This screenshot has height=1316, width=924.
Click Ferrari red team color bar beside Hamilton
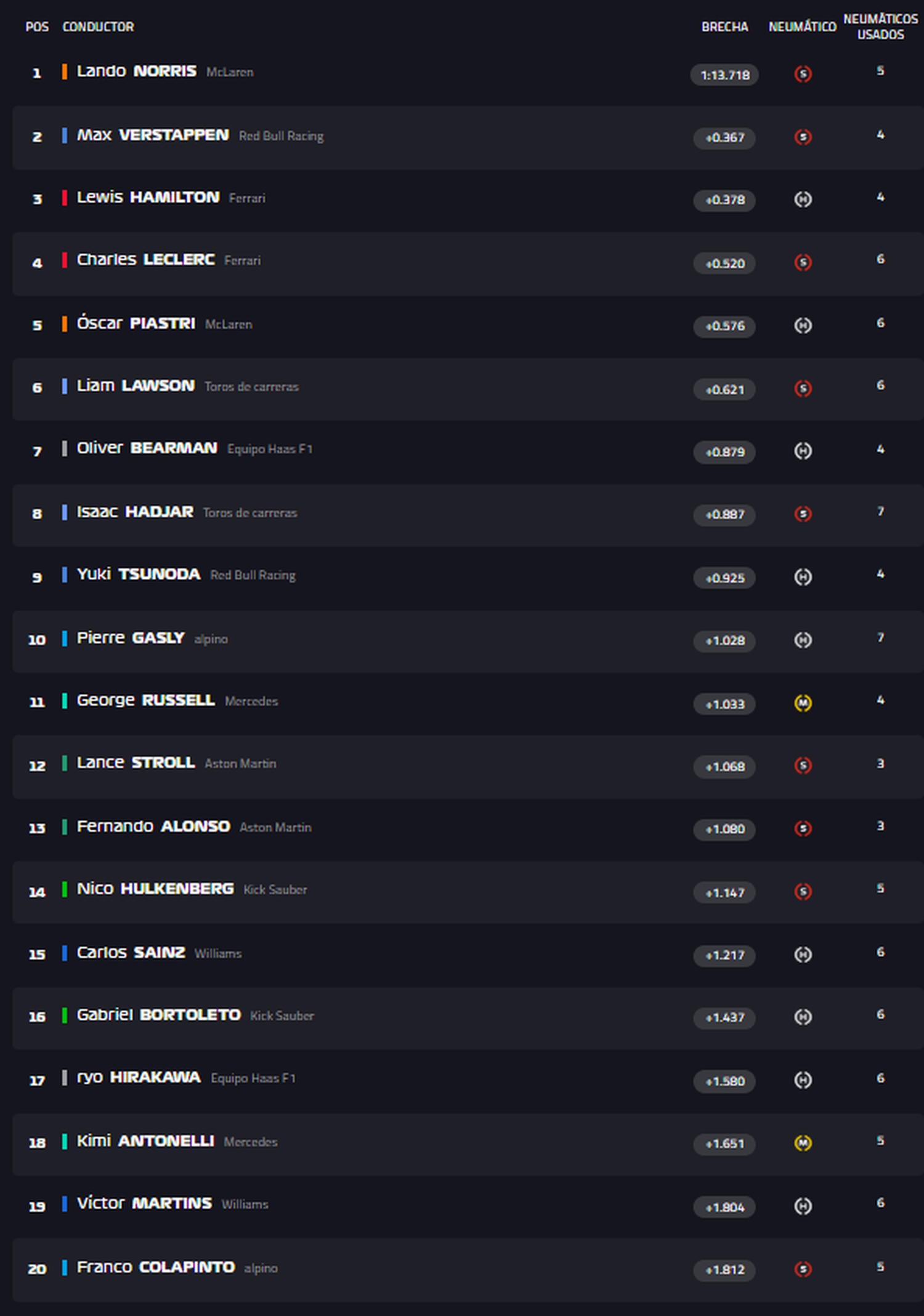(65, 198)
